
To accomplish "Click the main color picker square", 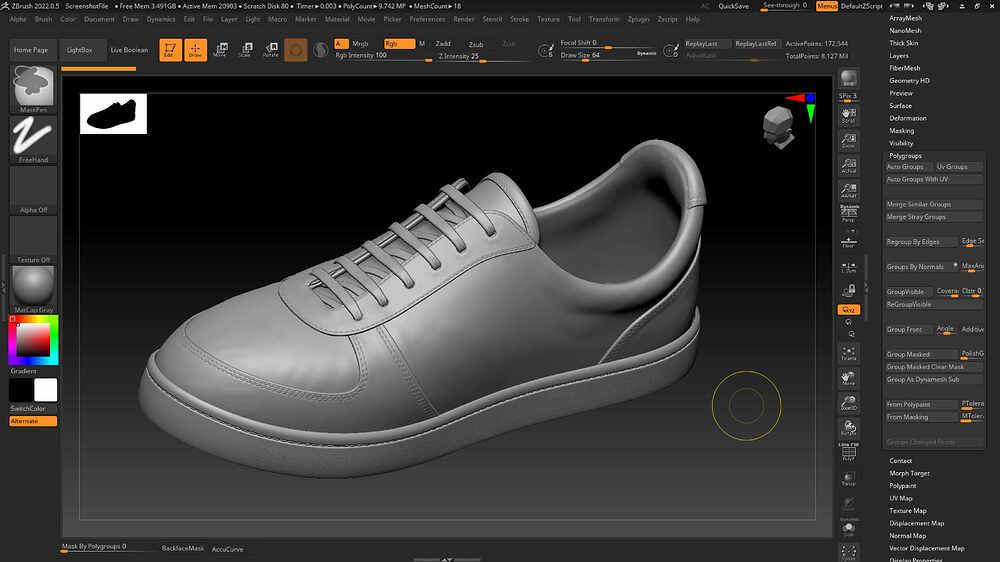I will (x=33, y=339).
